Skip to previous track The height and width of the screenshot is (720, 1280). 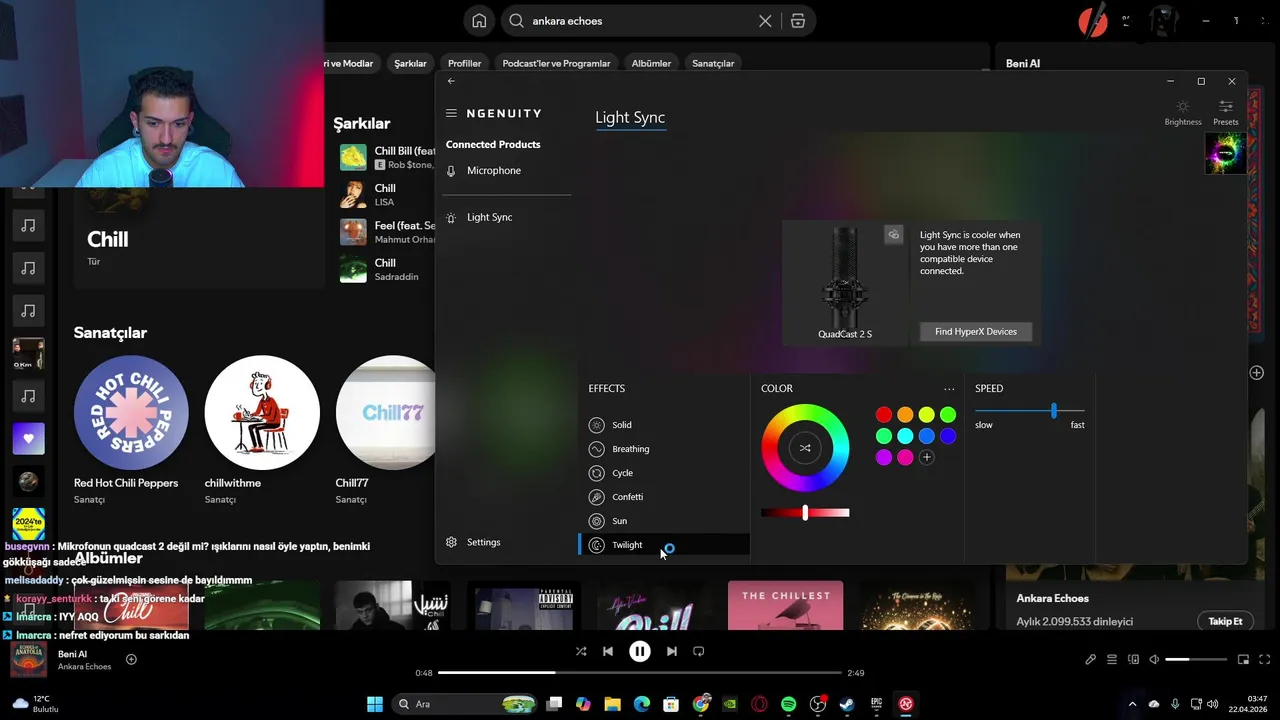coord(608,651)
